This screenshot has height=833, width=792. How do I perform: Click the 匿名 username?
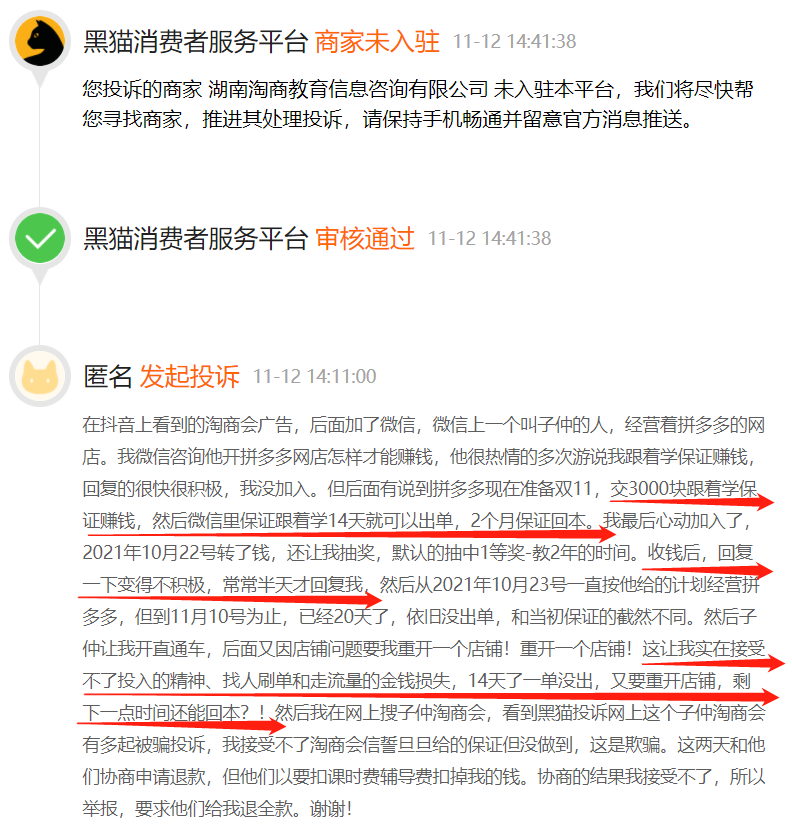tap(108, 376)
